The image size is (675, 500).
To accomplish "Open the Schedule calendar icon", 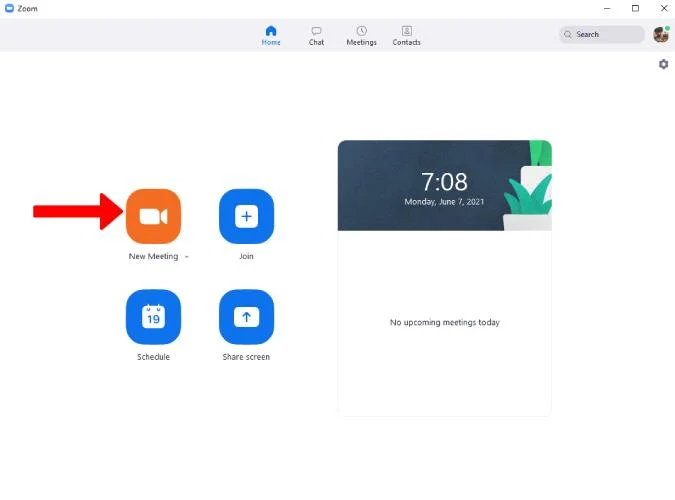I will tap(153, 317).
